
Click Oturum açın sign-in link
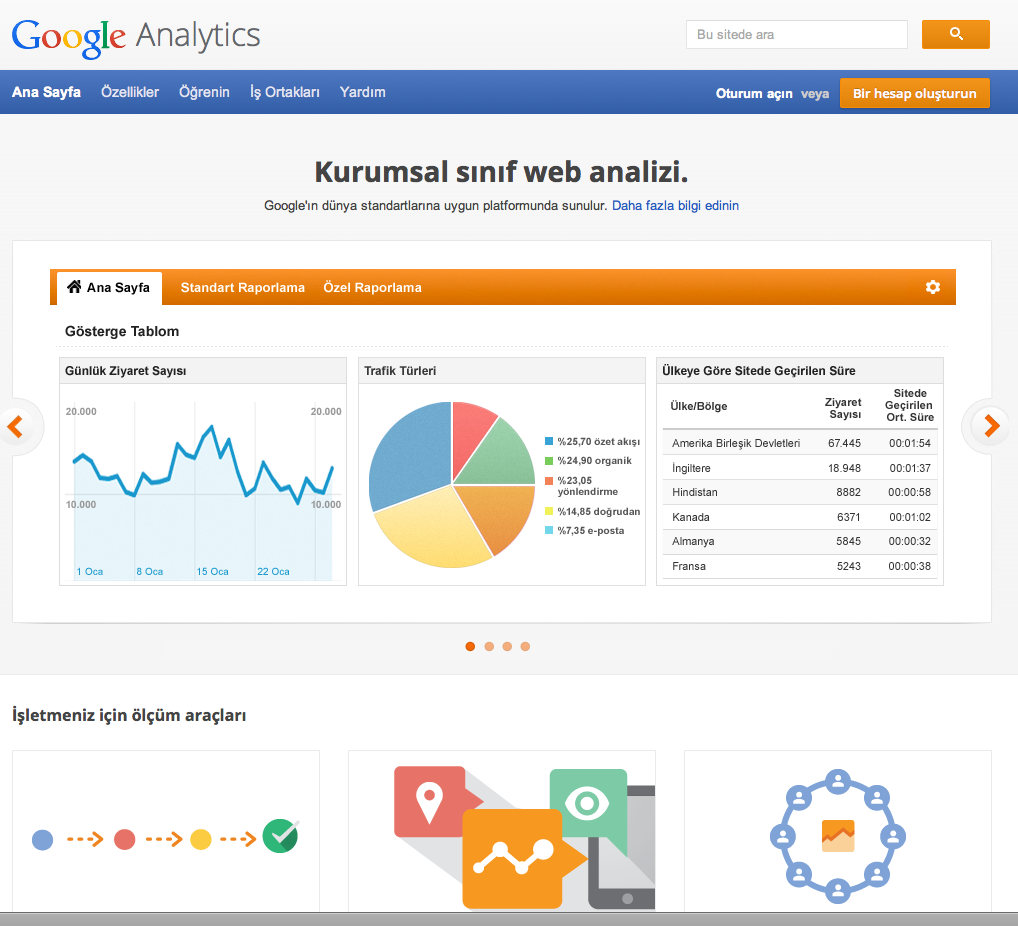754,94
